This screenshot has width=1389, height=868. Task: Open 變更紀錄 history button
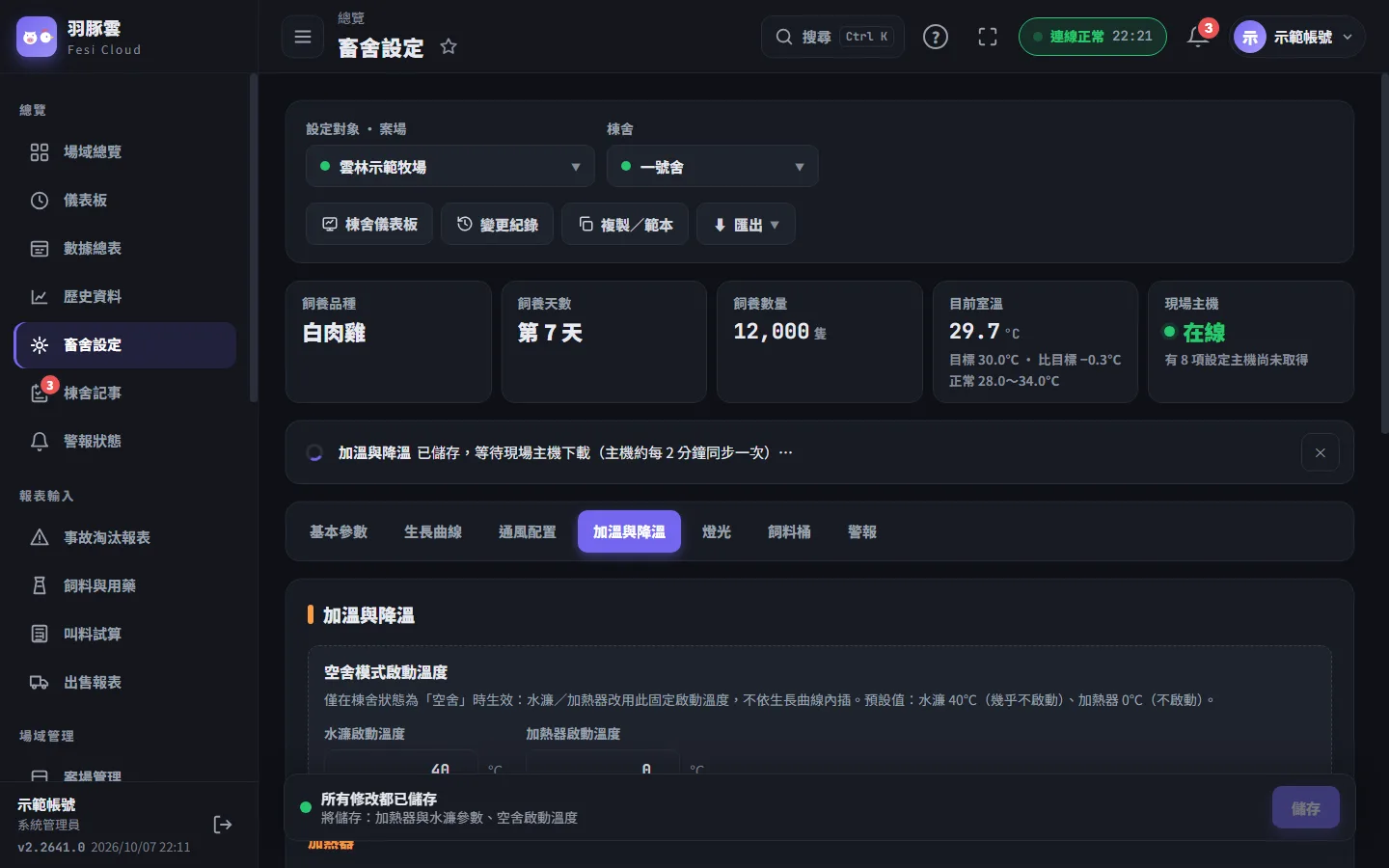(x=497, y=225)
